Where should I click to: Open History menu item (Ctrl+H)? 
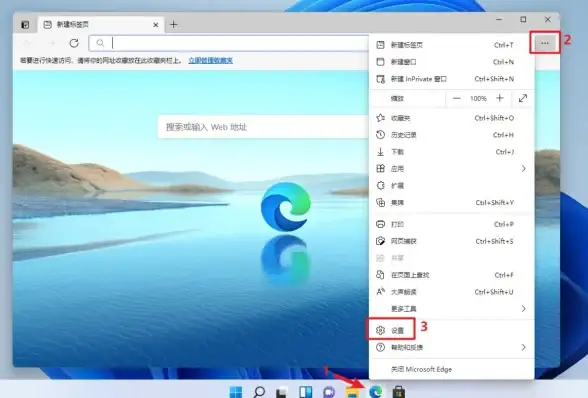pyautogui.click(x=452, y=135)
